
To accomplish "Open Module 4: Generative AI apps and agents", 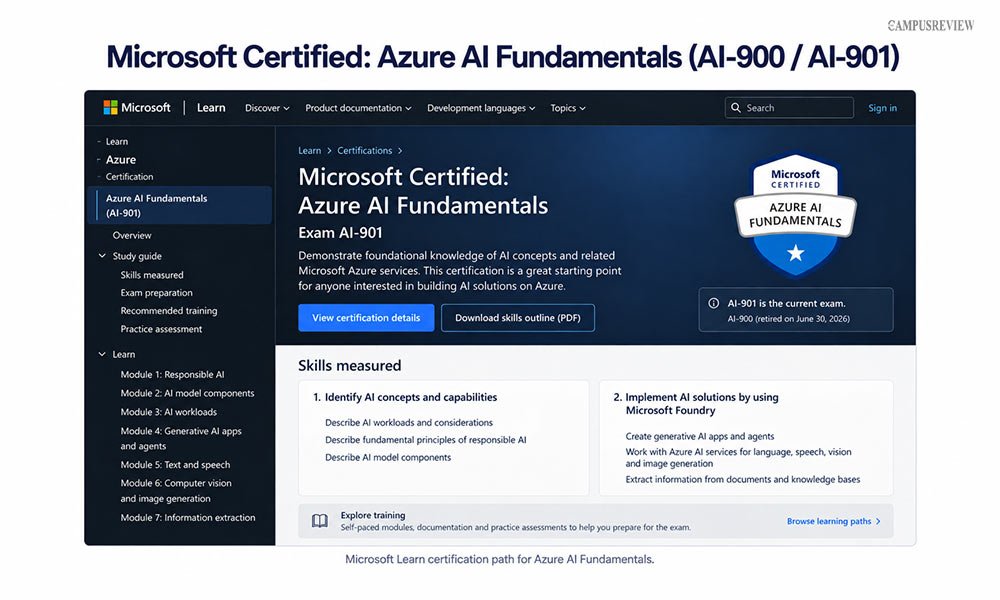I will [181, 439].
